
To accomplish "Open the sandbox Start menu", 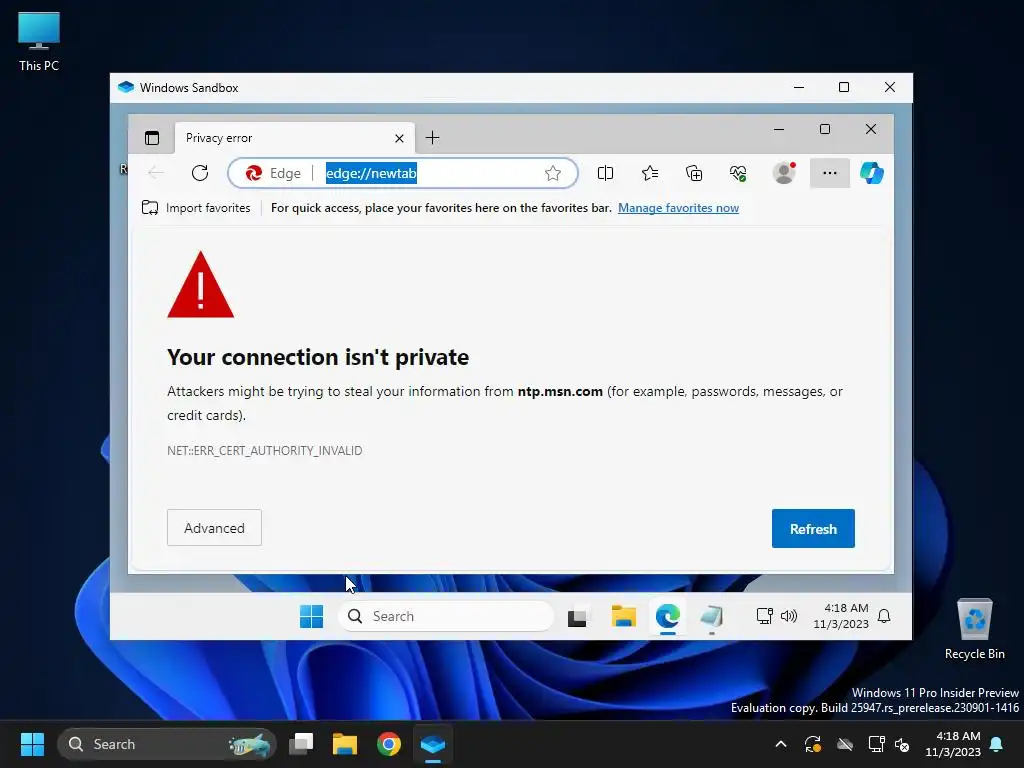I will coord(312,616).
